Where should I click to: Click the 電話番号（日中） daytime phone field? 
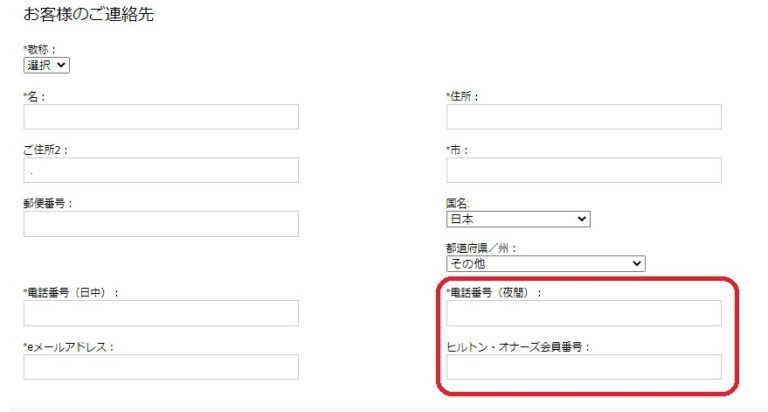point(161,313)
